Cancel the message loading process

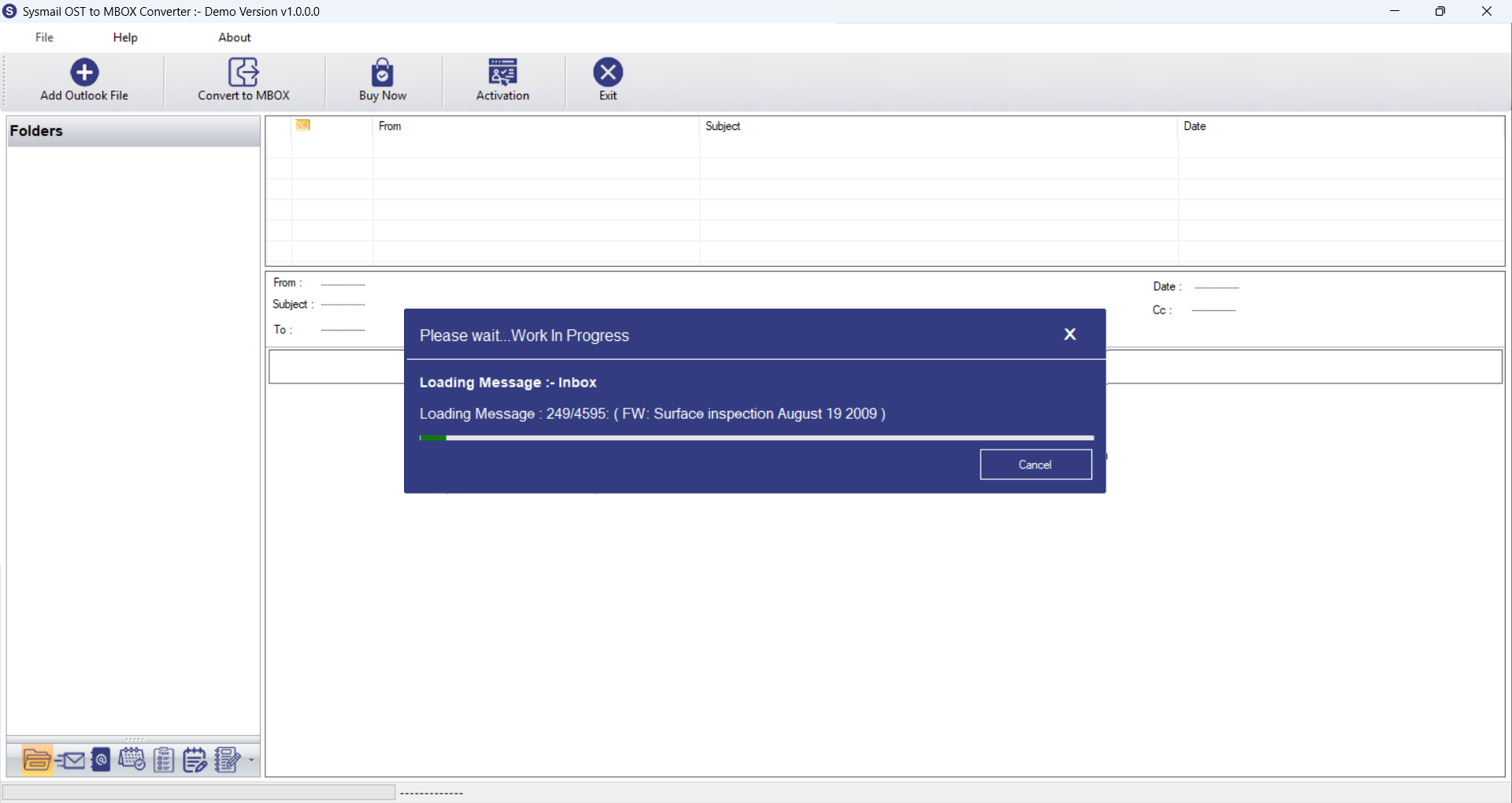[x=1036, y=464]
